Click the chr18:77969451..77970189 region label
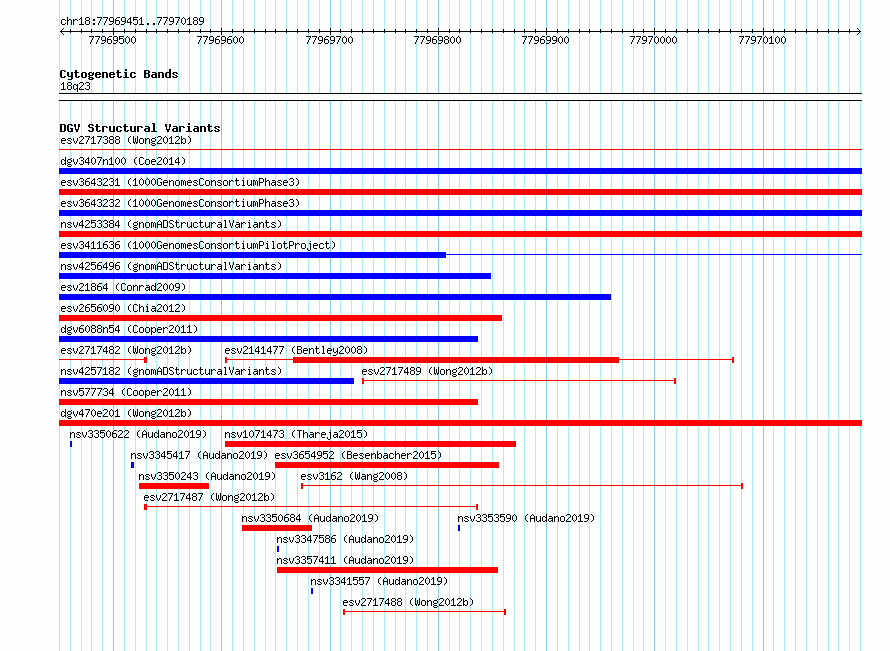 point(132,22)
